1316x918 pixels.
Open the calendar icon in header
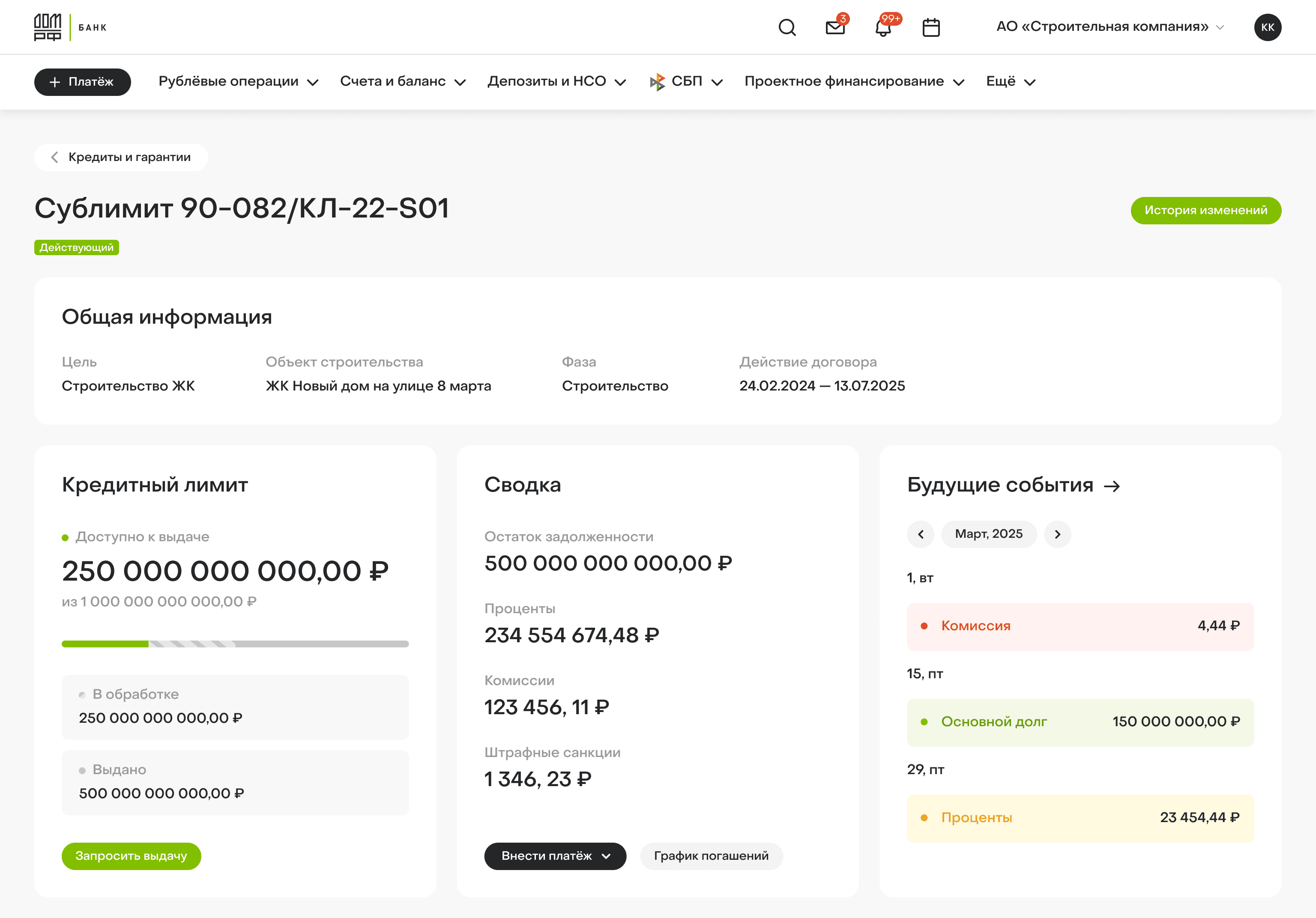point(931,27)
